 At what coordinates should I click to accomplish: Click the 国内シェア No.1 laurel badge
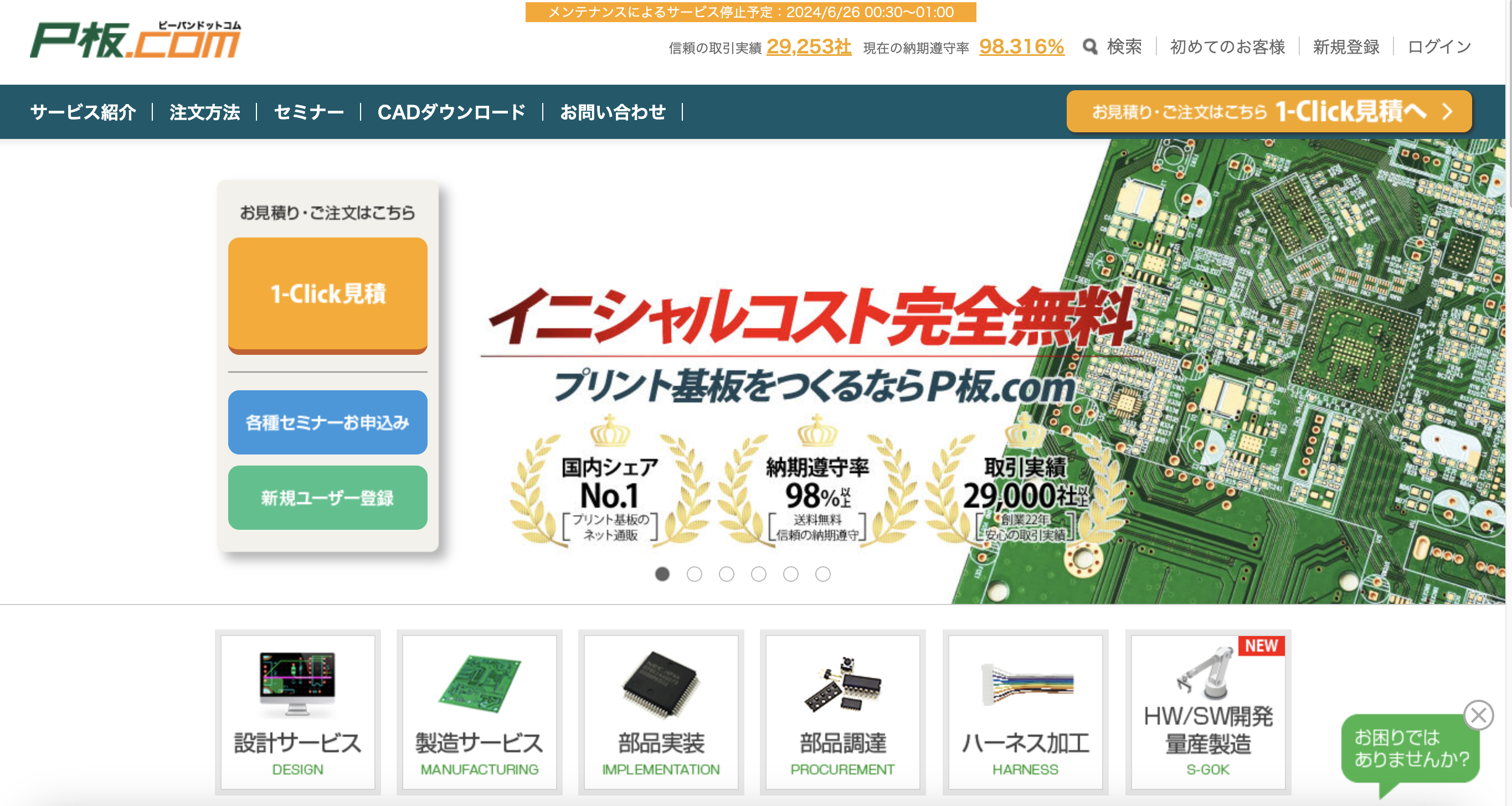[610, 482]
